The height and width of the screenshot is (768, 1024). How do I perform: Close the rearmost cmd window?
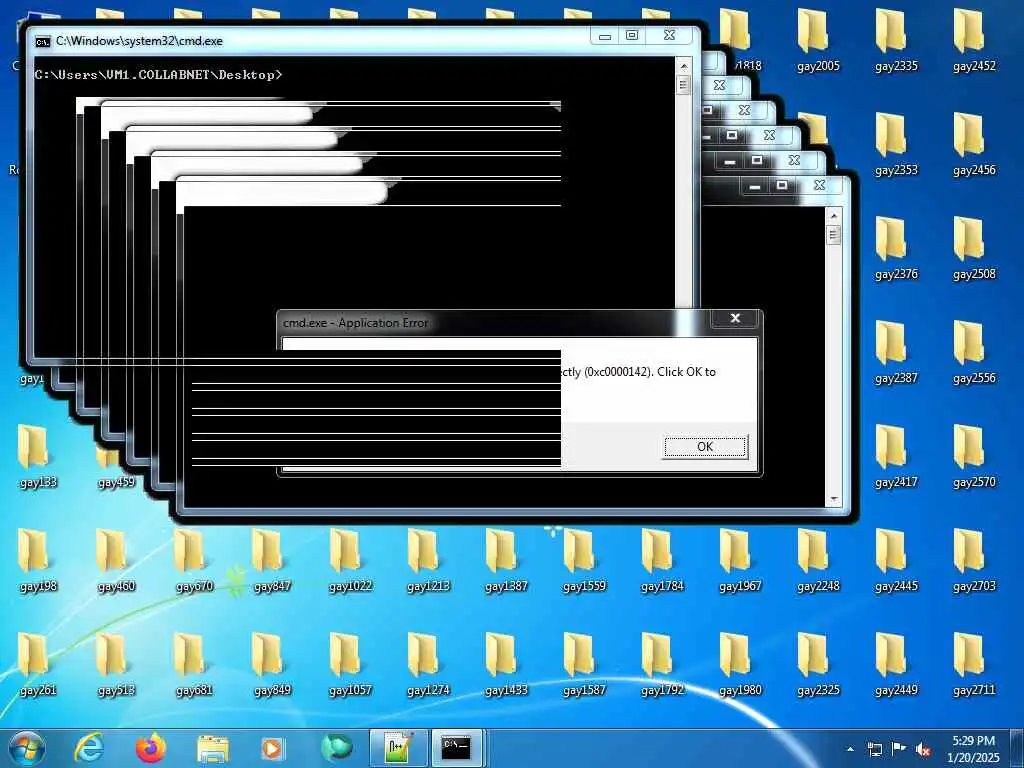coord(820,185)
